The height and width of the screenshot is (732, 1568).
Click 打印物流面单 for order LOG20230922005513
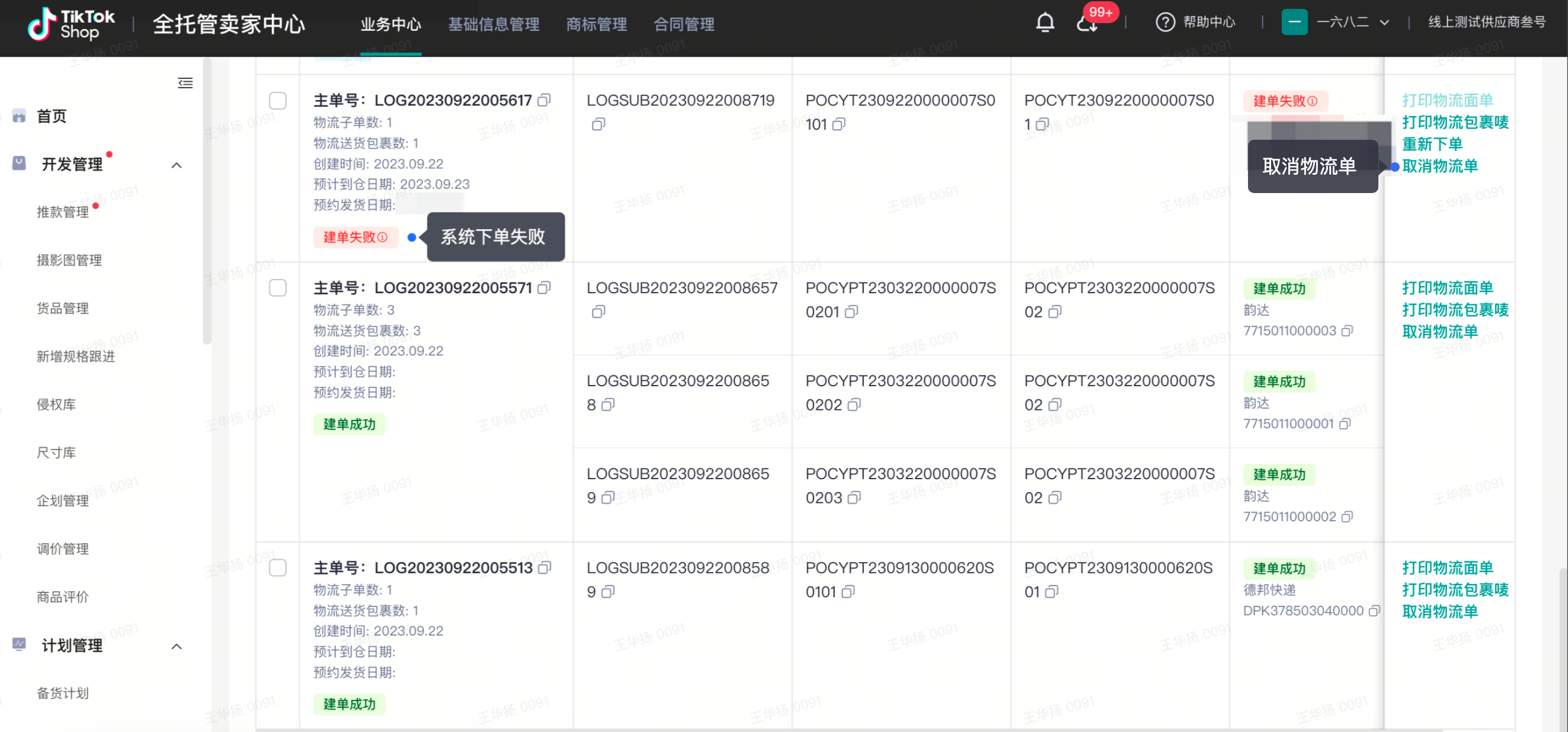pos(1448,567)
